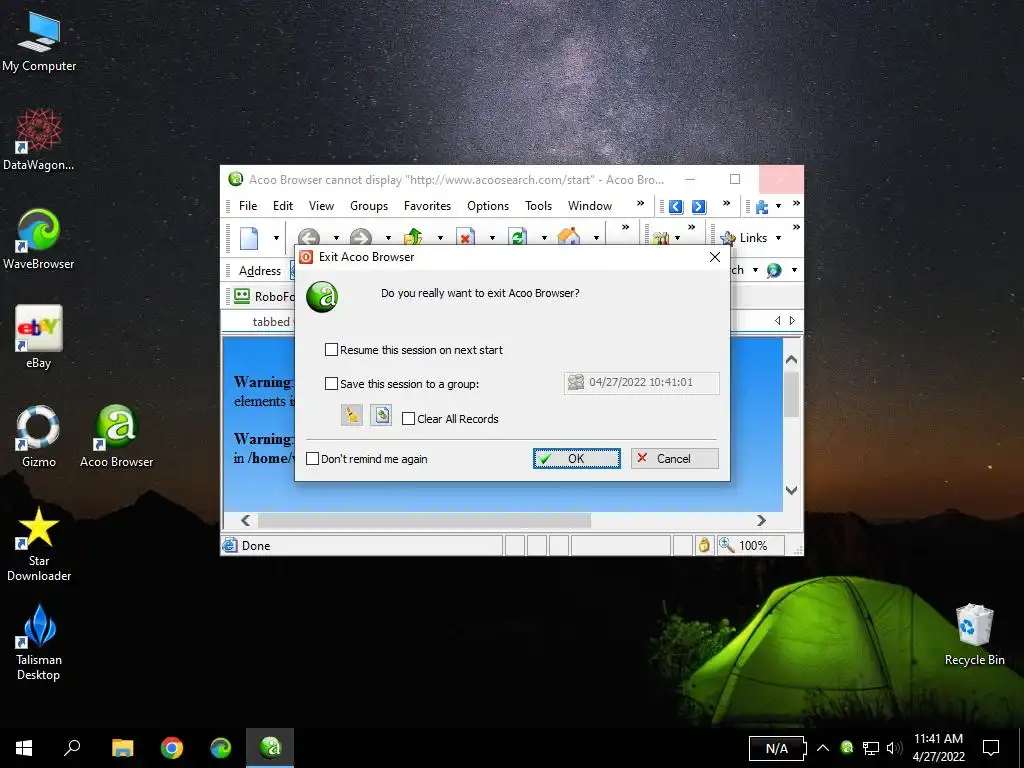
Task: Confirm exit with OK button
Action: point(577,458)
